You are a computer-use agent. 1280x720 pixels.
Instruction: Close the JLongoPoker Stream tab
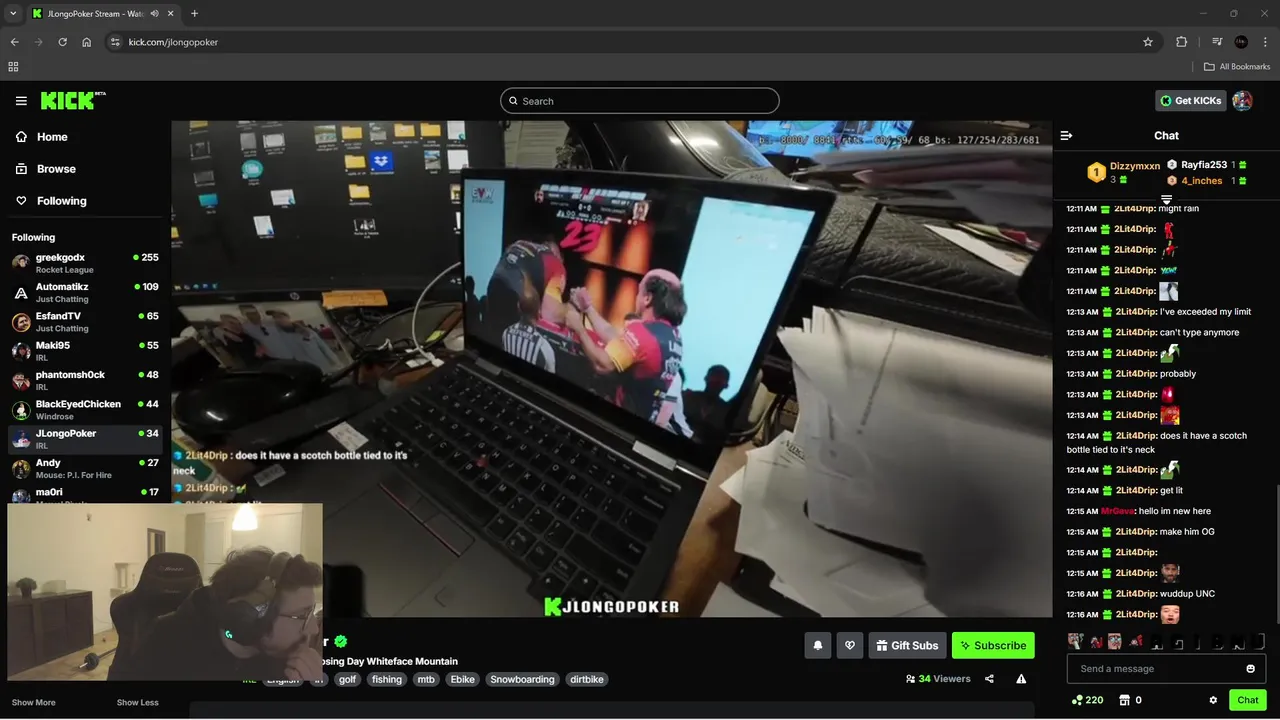pyautogui.click(x=169, y=14)
